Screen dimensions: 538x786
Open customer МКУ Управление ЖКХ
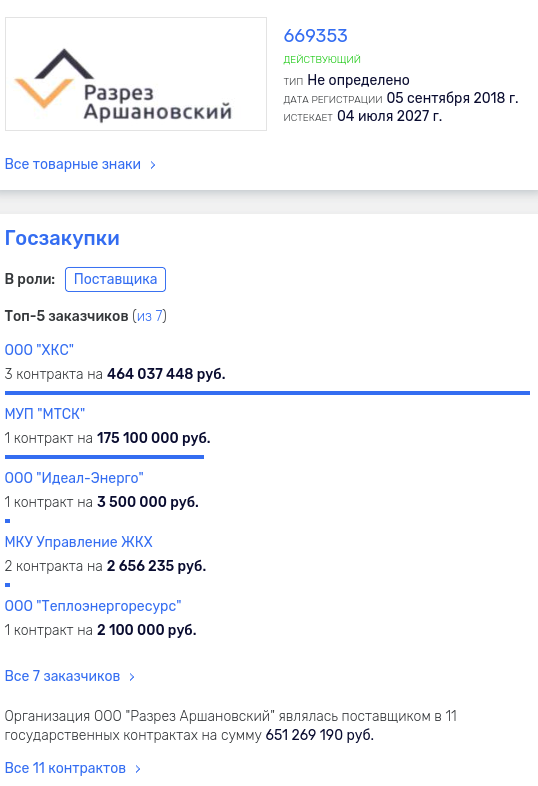(78, 542)
